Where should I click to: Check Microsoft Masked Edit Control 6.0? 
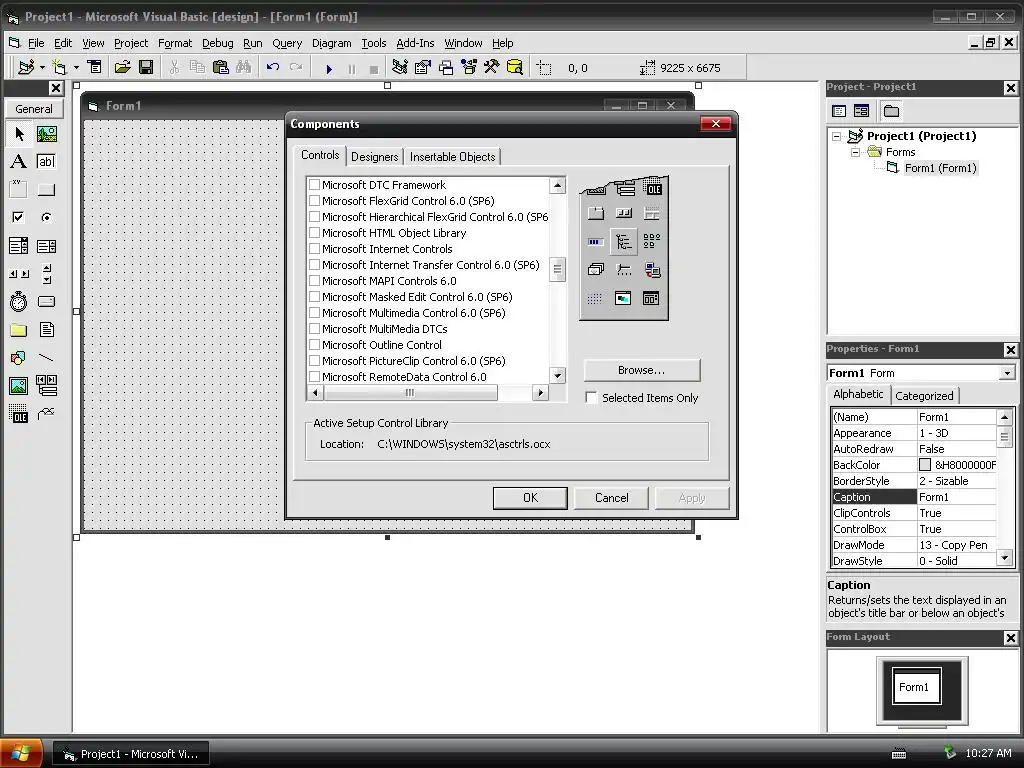pos(314,296)
